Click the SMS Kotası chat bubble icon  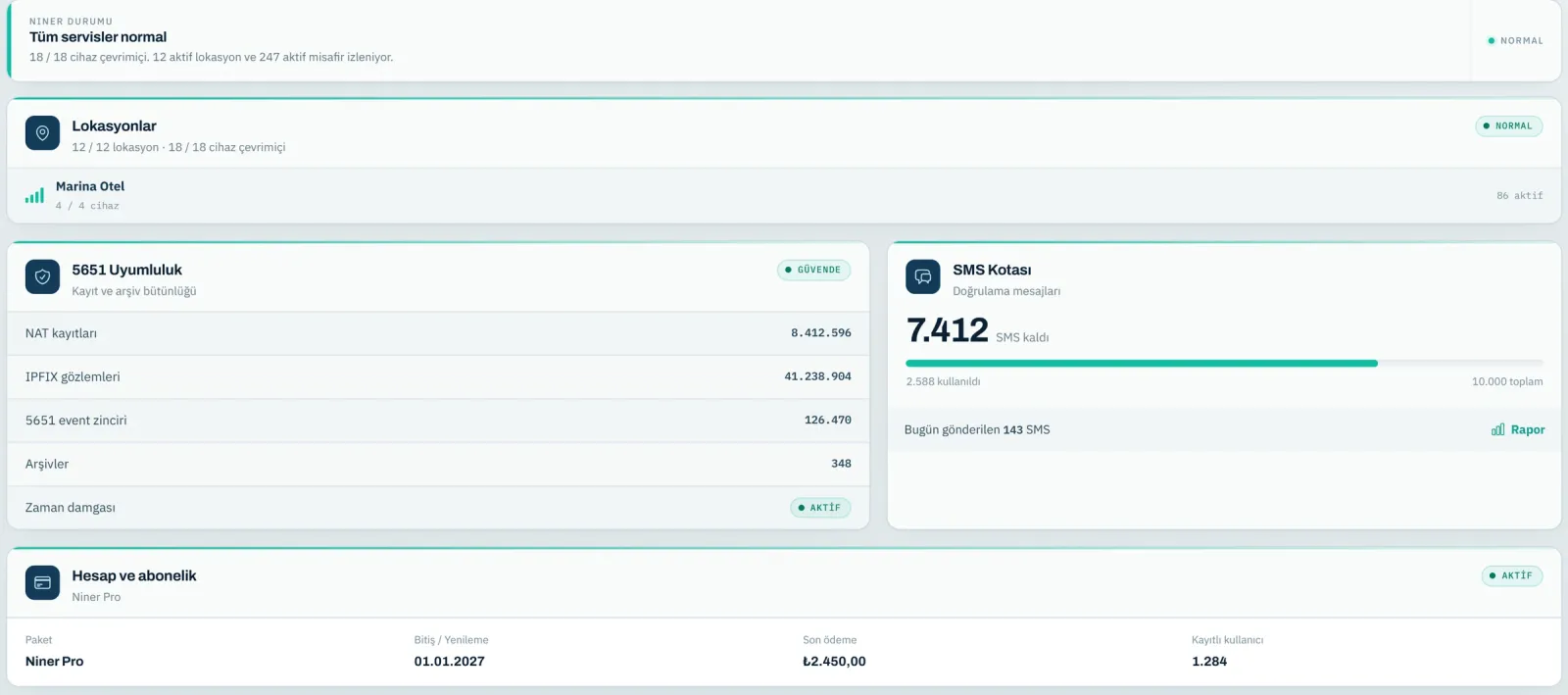click(923, 277)
